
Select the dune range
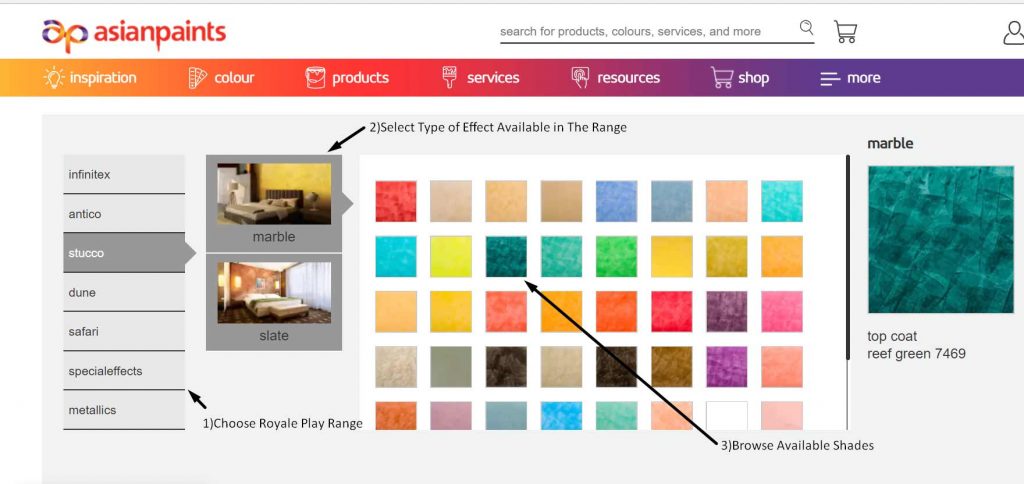click(124, 292)
